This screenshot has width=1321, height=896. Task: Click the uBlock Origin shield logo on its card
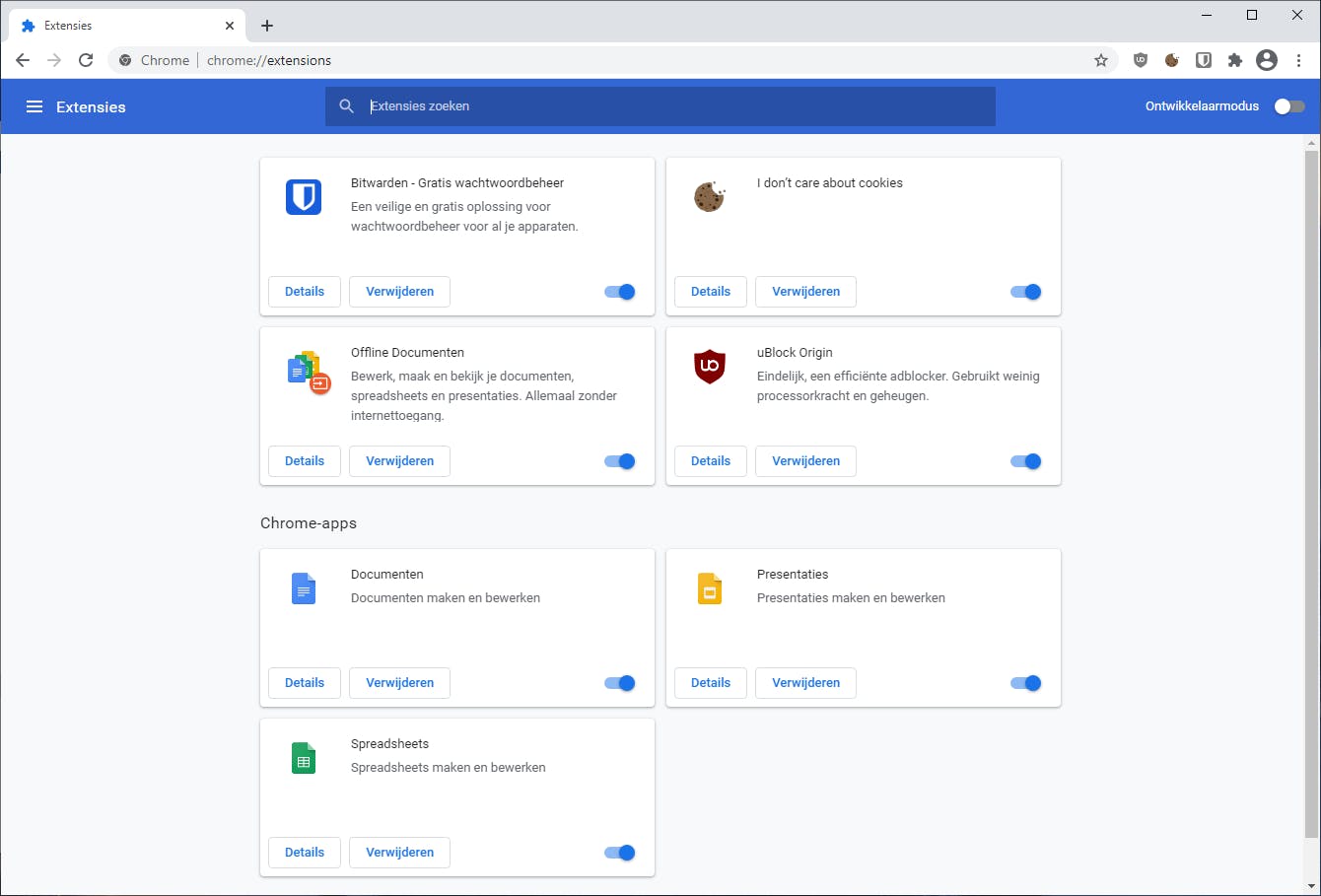710,367
